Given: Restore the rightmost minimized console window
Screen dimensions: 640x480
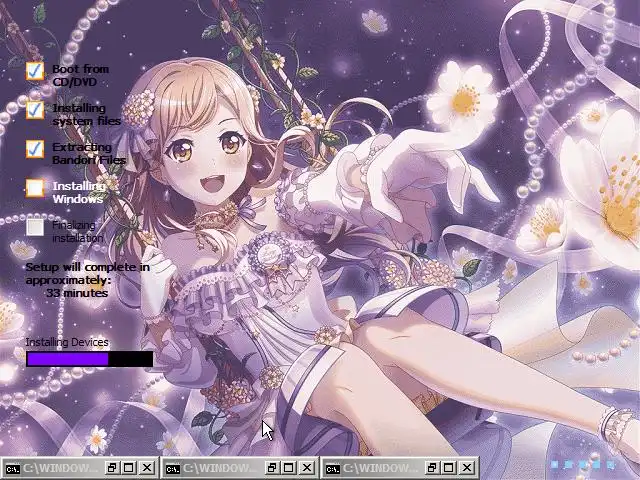Looking at the screenshot, I should [431, 468].
